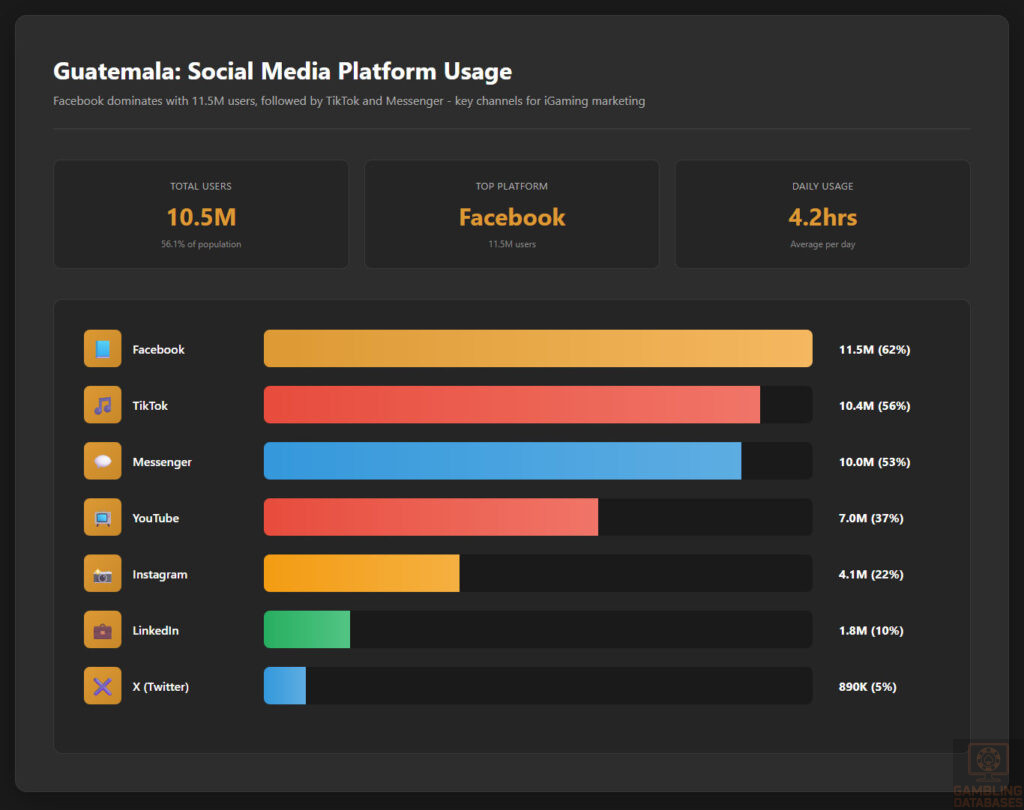Select the Messenger platform label
The image size is (1024, 810).
tap(161, 461)
